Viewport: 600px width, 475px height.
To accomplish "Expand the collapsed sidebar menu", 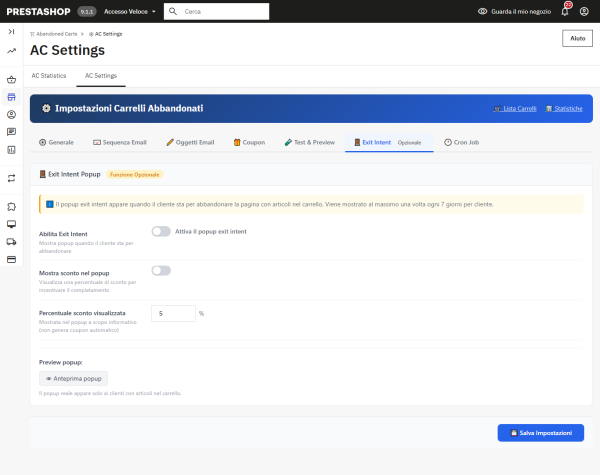I will click(x=11, y=31).
